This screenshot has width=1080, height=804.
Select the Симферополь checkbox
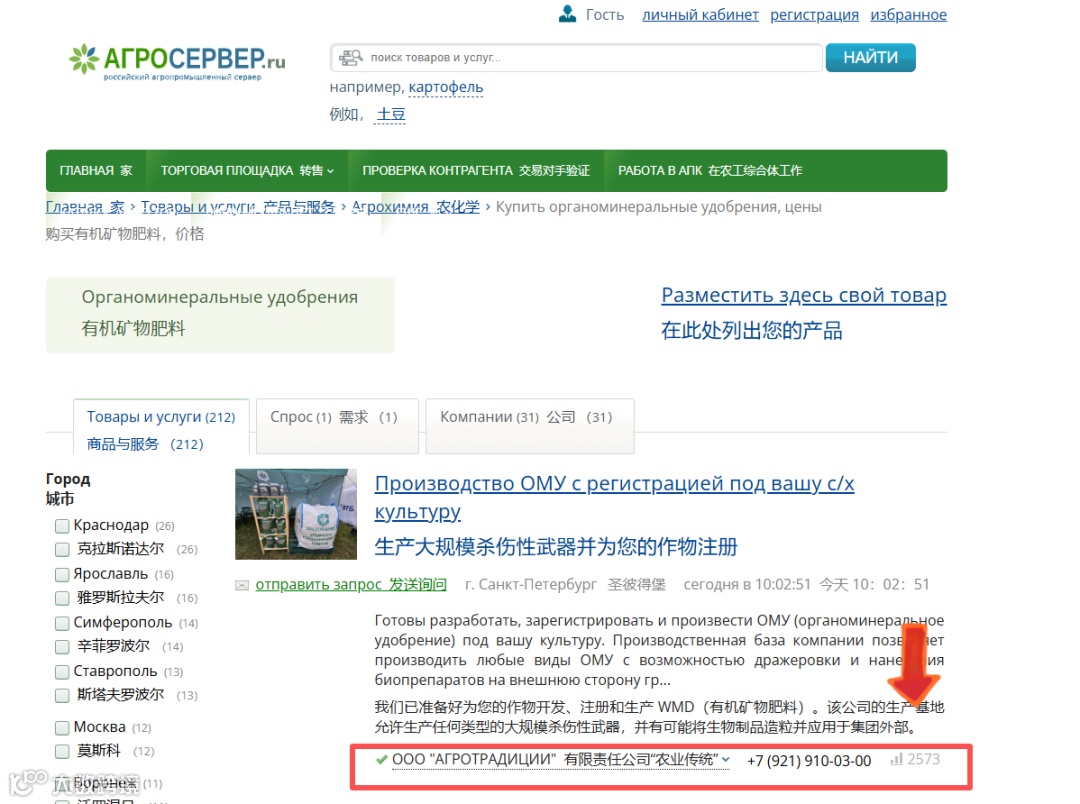(x=62, y=623)
